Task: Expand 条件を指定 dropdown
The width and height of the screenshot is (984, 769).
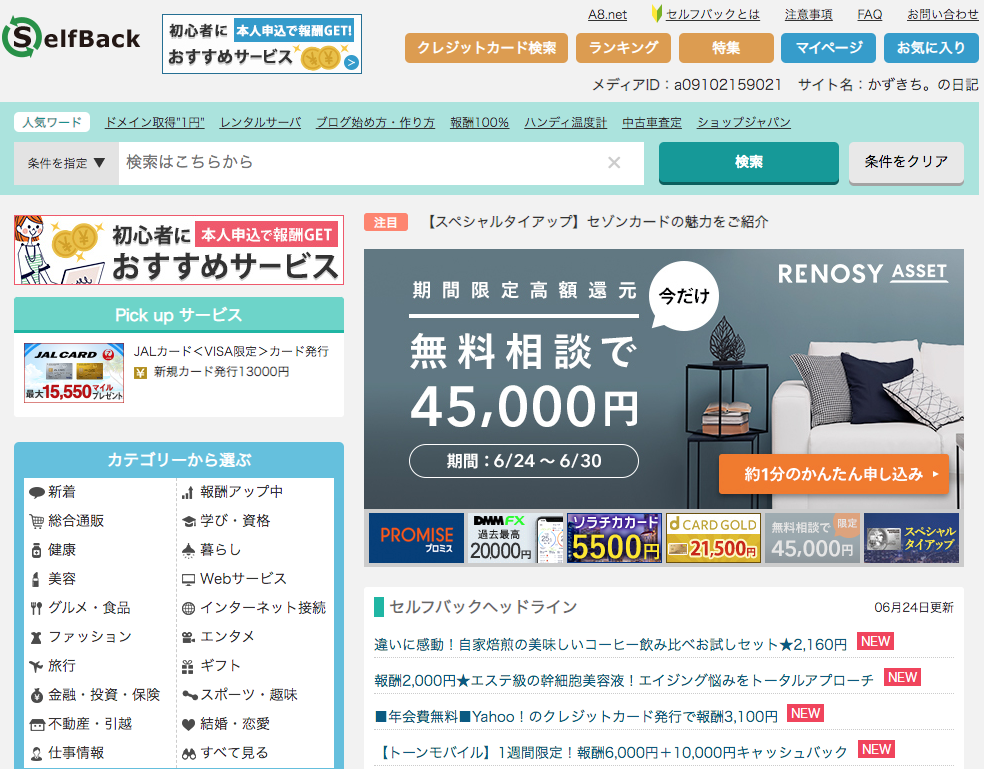Action: coord(67,163)
